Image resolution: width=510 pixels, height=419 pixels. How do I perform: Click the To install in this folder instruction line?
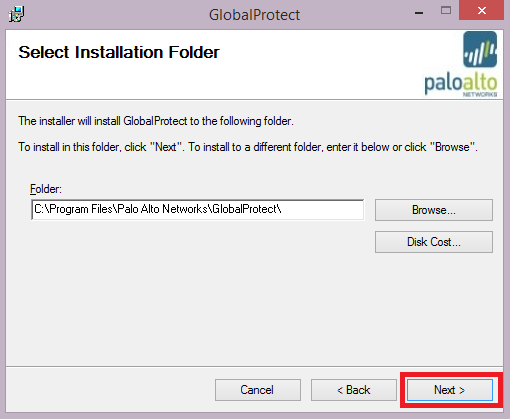tap(248, 147)
